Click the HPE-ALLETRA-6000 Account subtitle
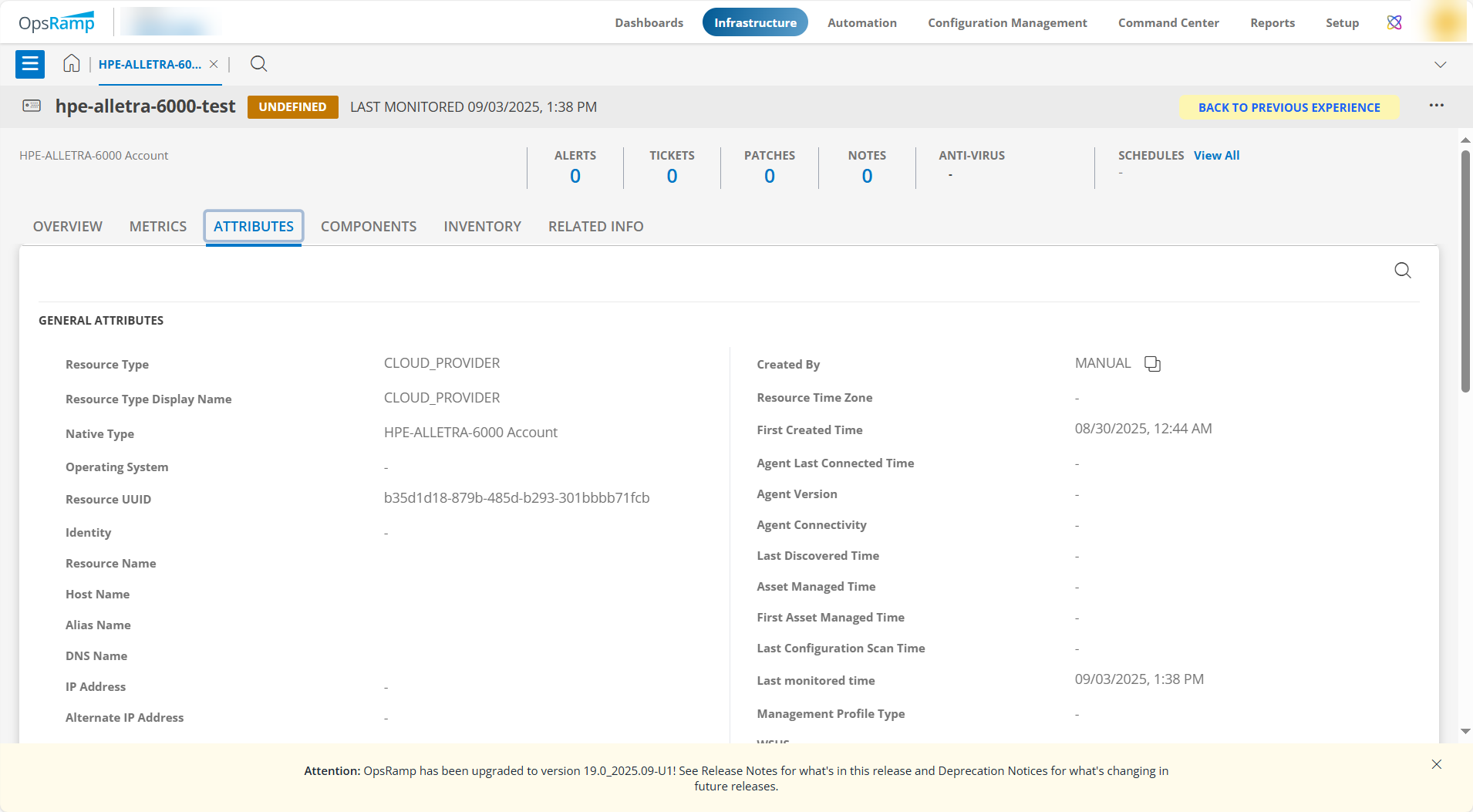1473x812 pixels. coord(93,156)
